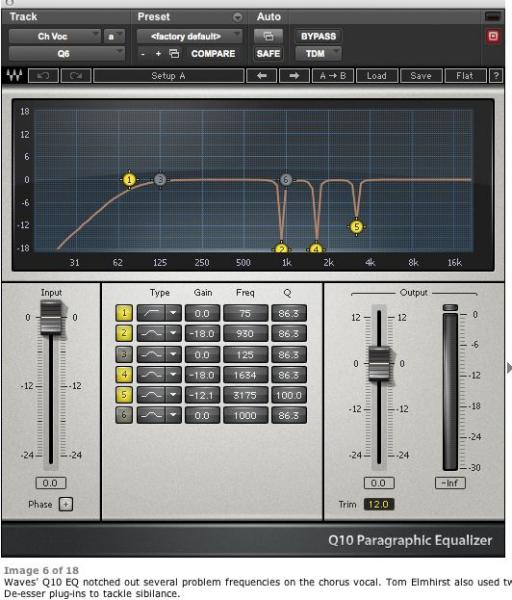Select band 1 node on the EQ graph
This screenshot has width=512, height=600.
(x=129, y=179)
